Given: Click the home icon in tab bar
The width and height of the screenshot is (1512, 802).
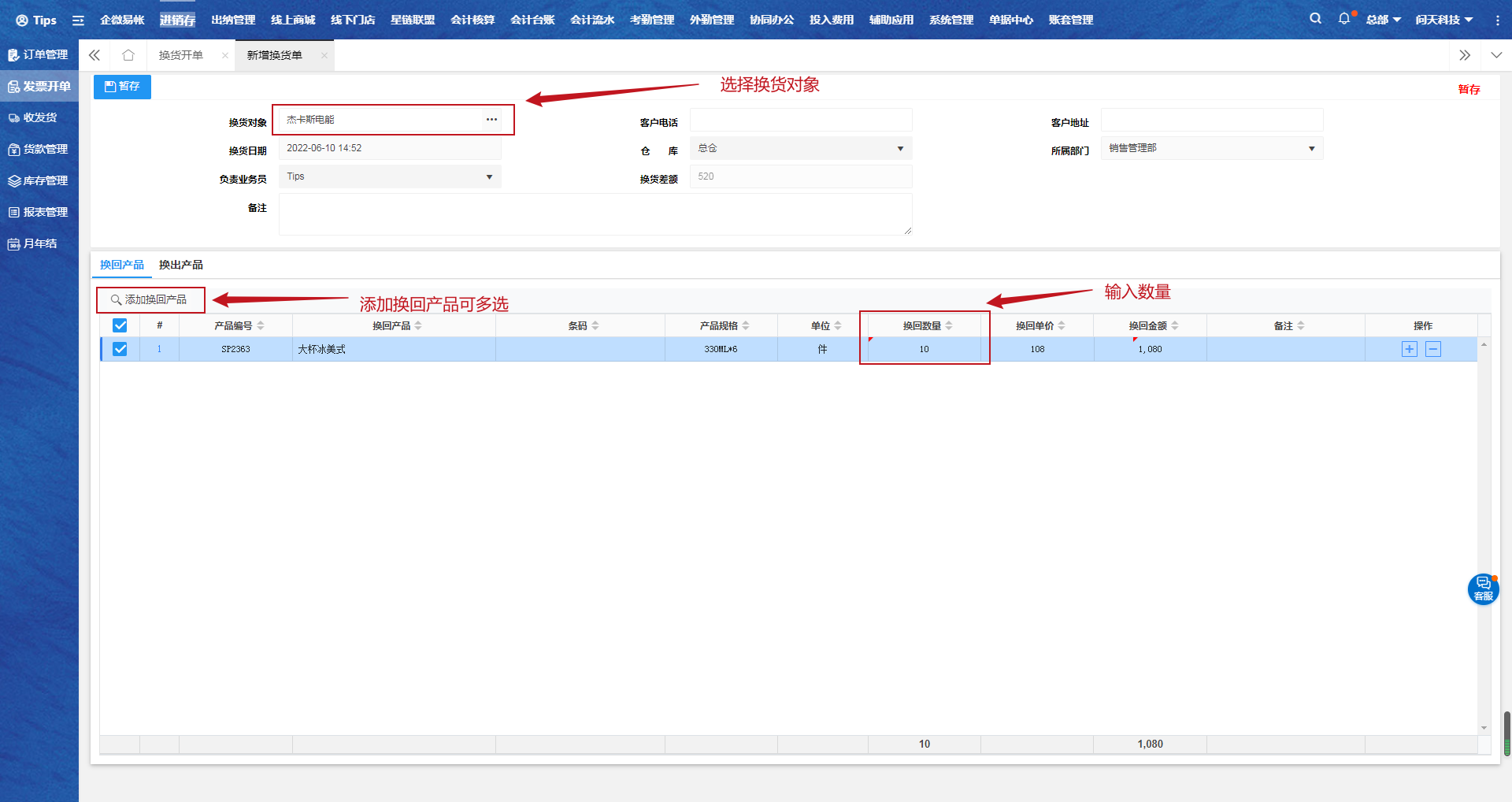Looking at the screenshot, I should click(128, 55).
